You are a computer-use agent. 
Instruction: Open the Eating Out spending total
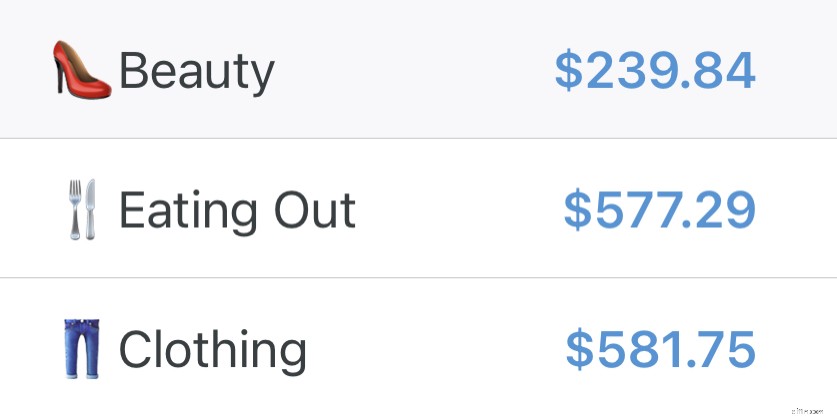(x=660, y=210)
